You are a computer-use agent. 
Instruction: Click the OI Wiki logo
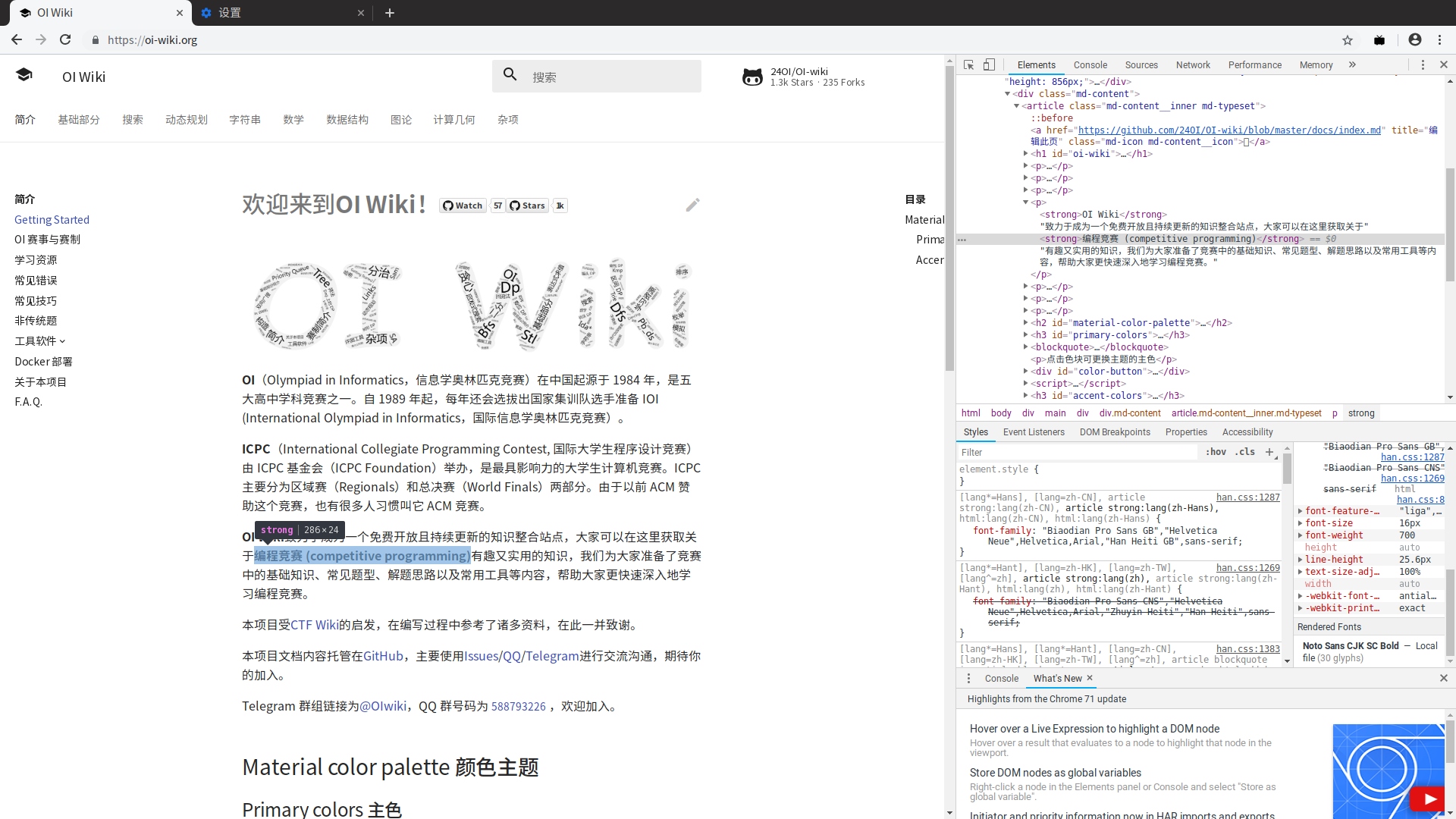coord(24,74)
